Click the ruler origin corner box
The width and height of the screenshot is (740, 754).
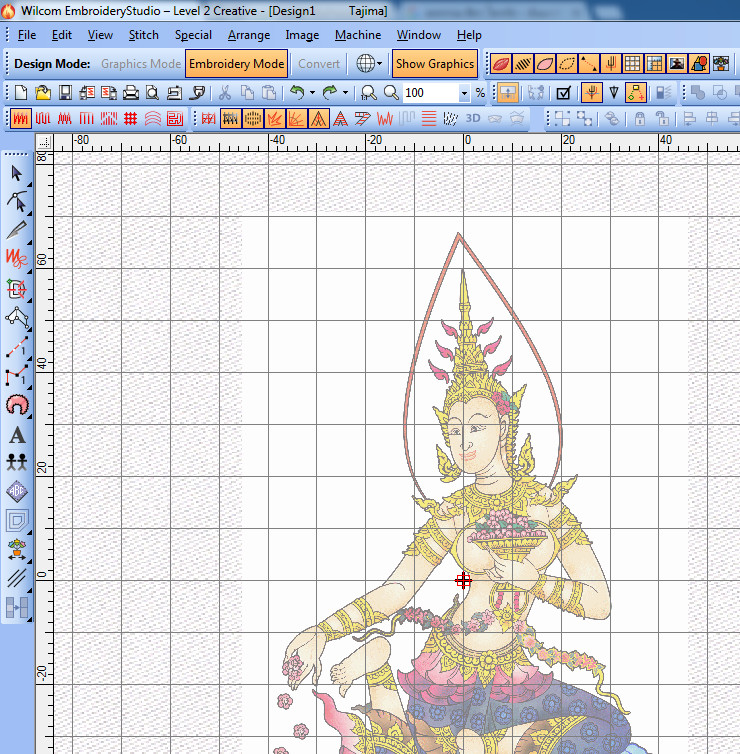click(45, 142)
